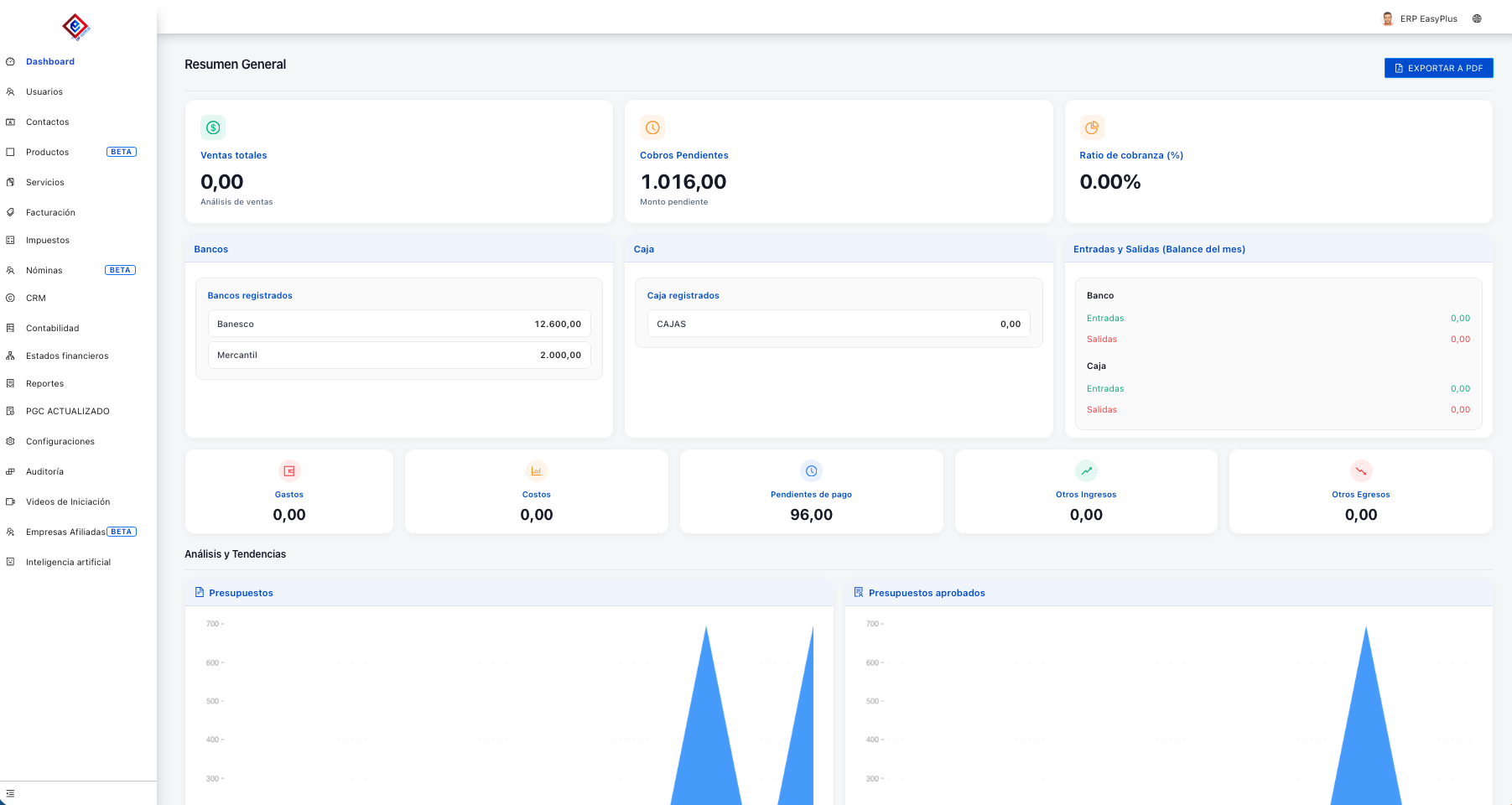The image size is (1512, 805).
Task: Expand the Contabilidad sidebar section
Action: click(52, 329)
